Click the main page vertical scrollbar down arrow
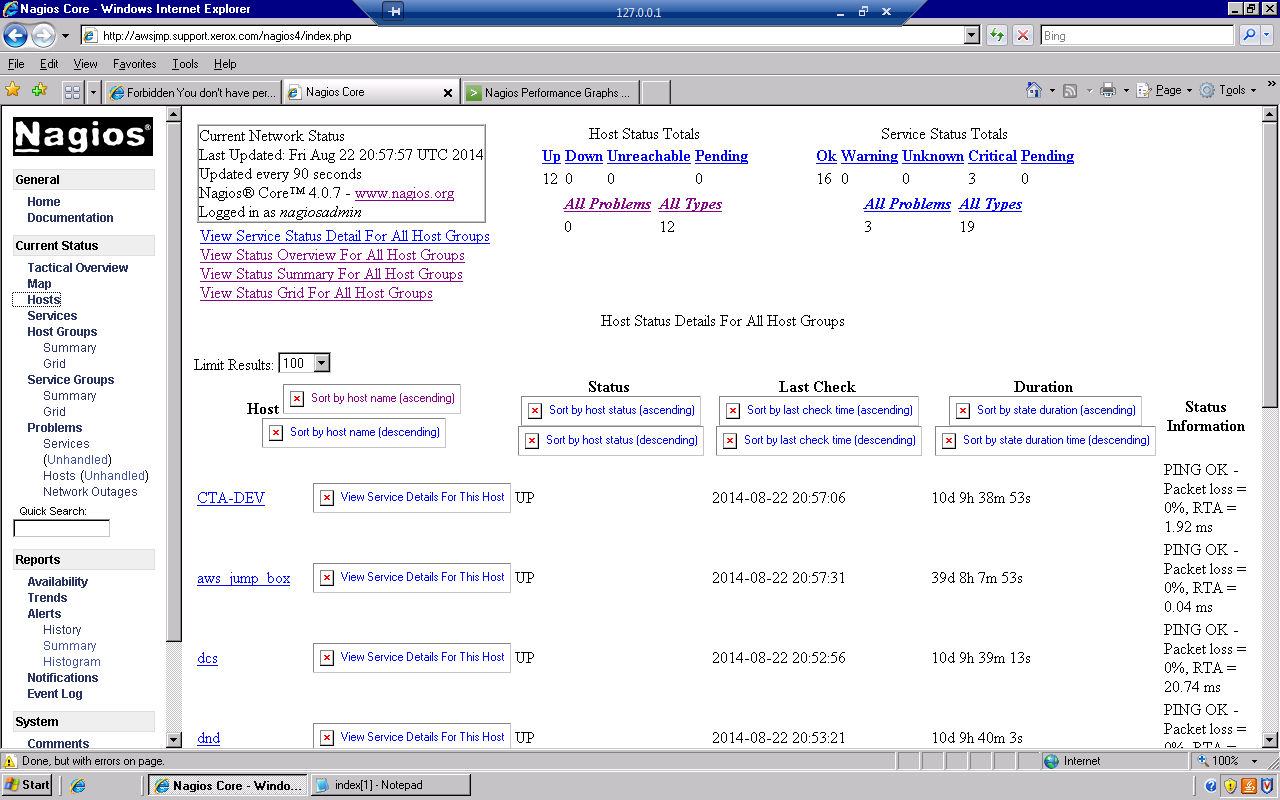The height and width of the screenshot is (800, 1280). point(1270,739)
